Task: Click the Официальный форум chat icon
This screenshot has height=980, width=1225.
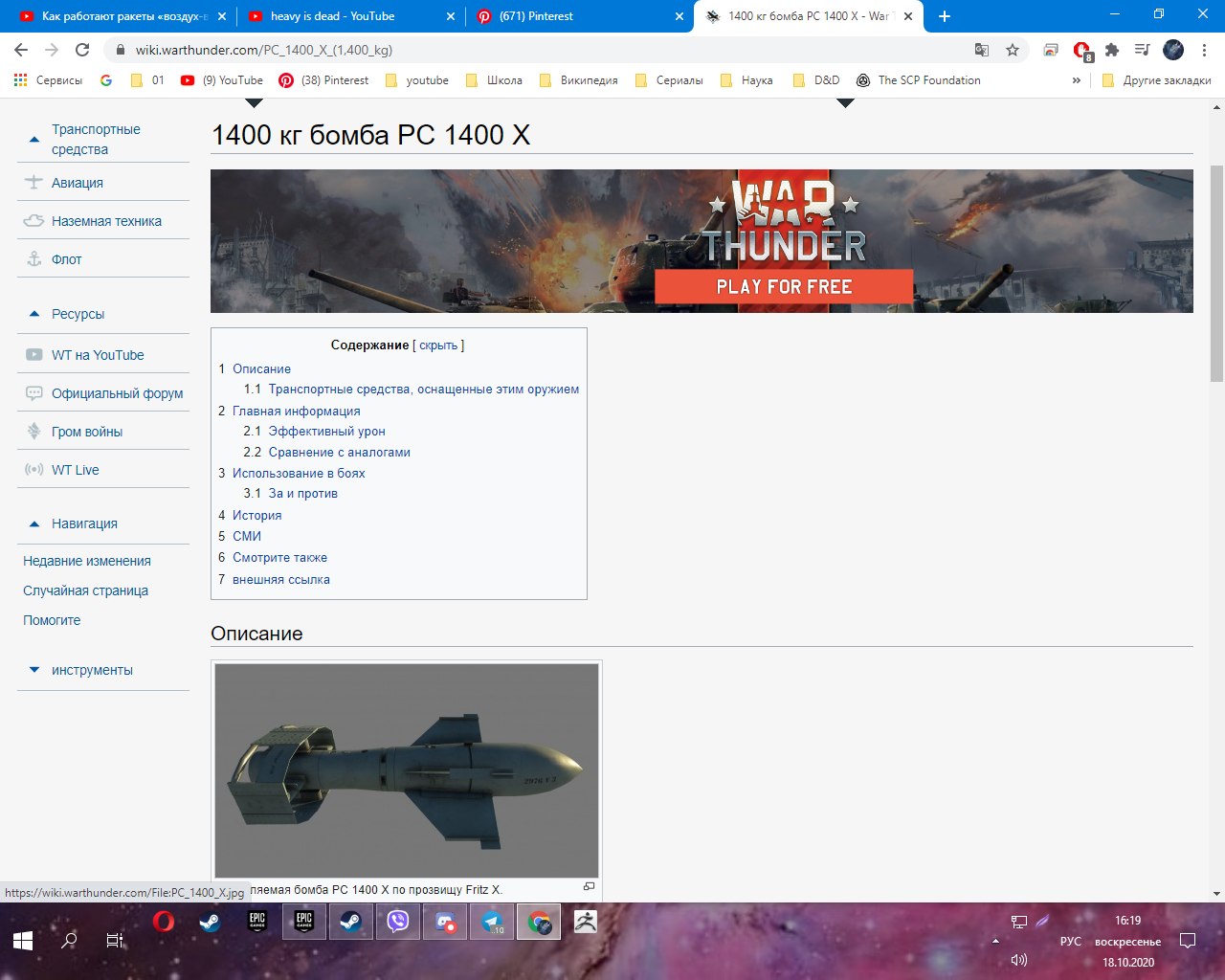Action: (x=33, y=393)
